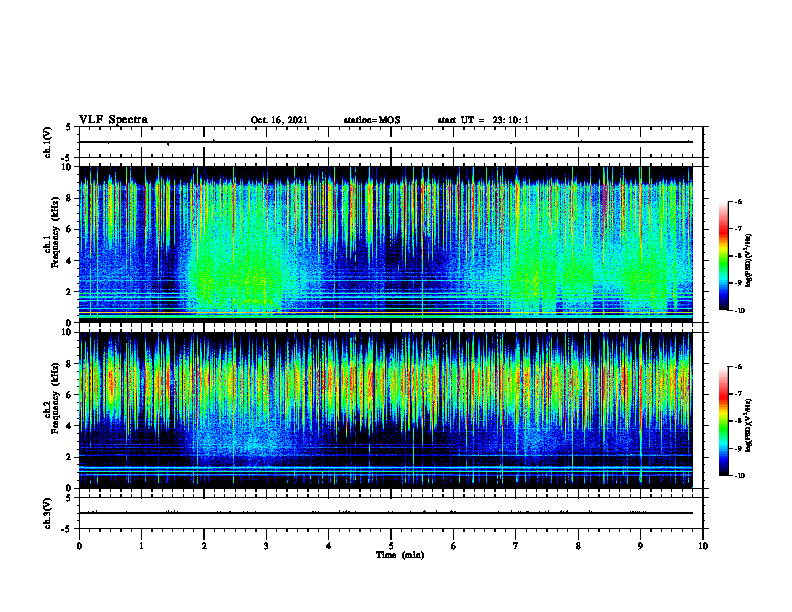
Task: Click the ch.1(V) lower voltage tick "-5"
Action: (68, 158)
